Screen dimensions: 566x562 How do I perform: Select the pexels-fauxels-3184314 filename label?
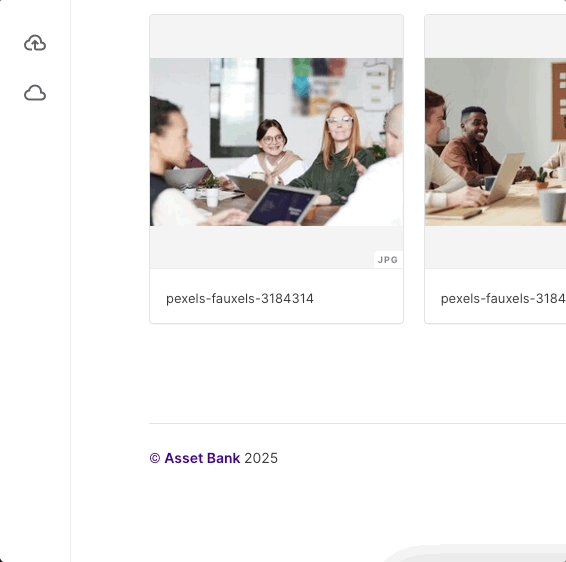pos(240,299)
